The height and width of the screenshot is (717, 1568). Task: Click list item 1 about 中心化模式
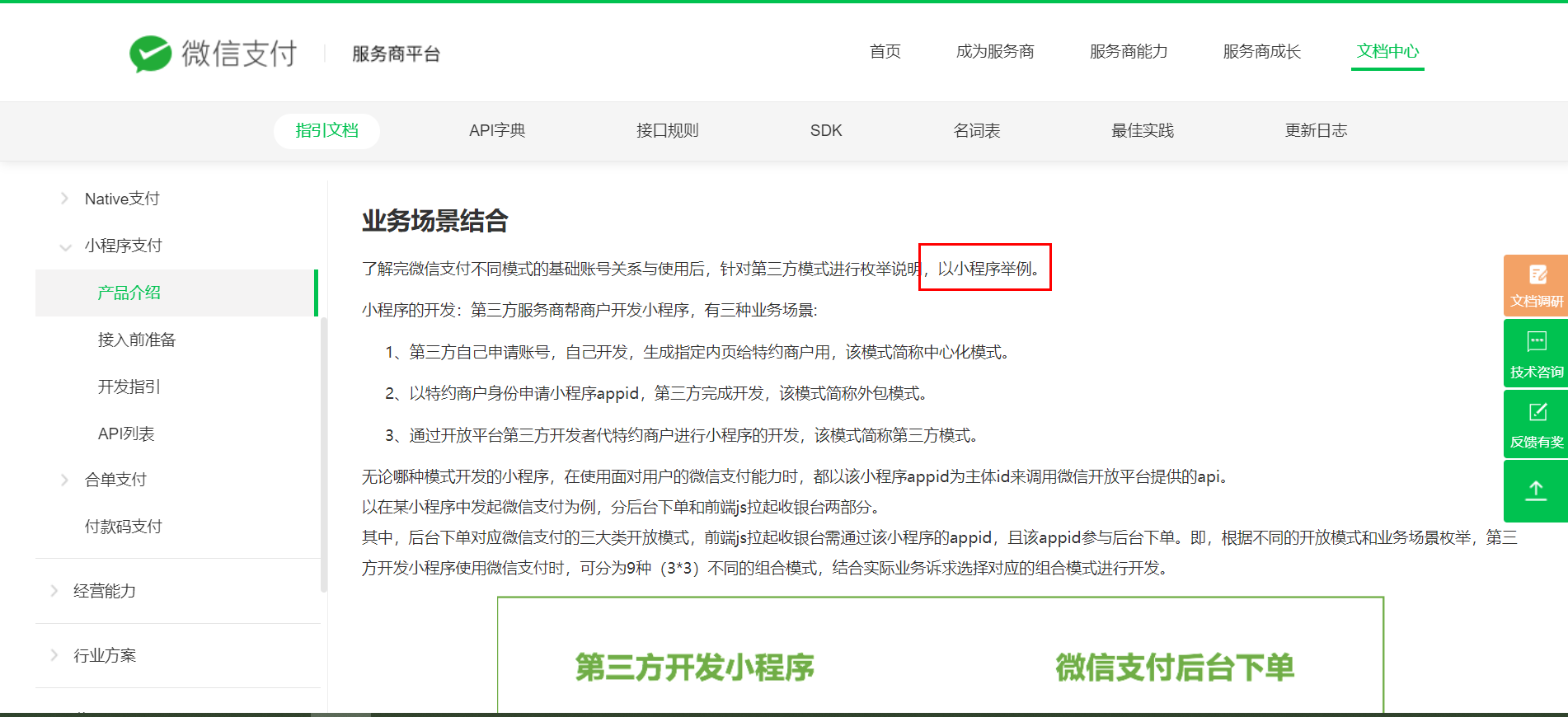click(x=697, y=353)
